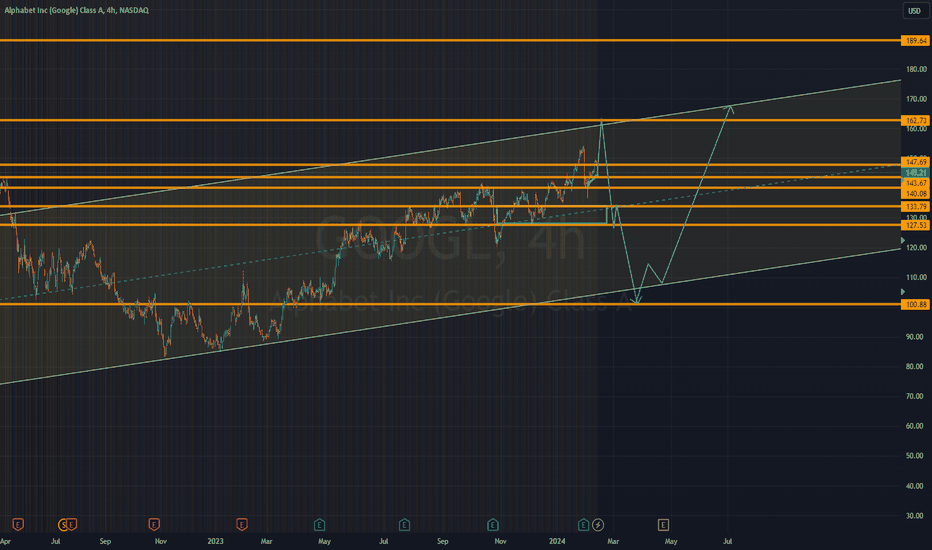Select the 127.53 price line label
The height and width of the screenshot is (550, 932).
[x=915, y=225]
